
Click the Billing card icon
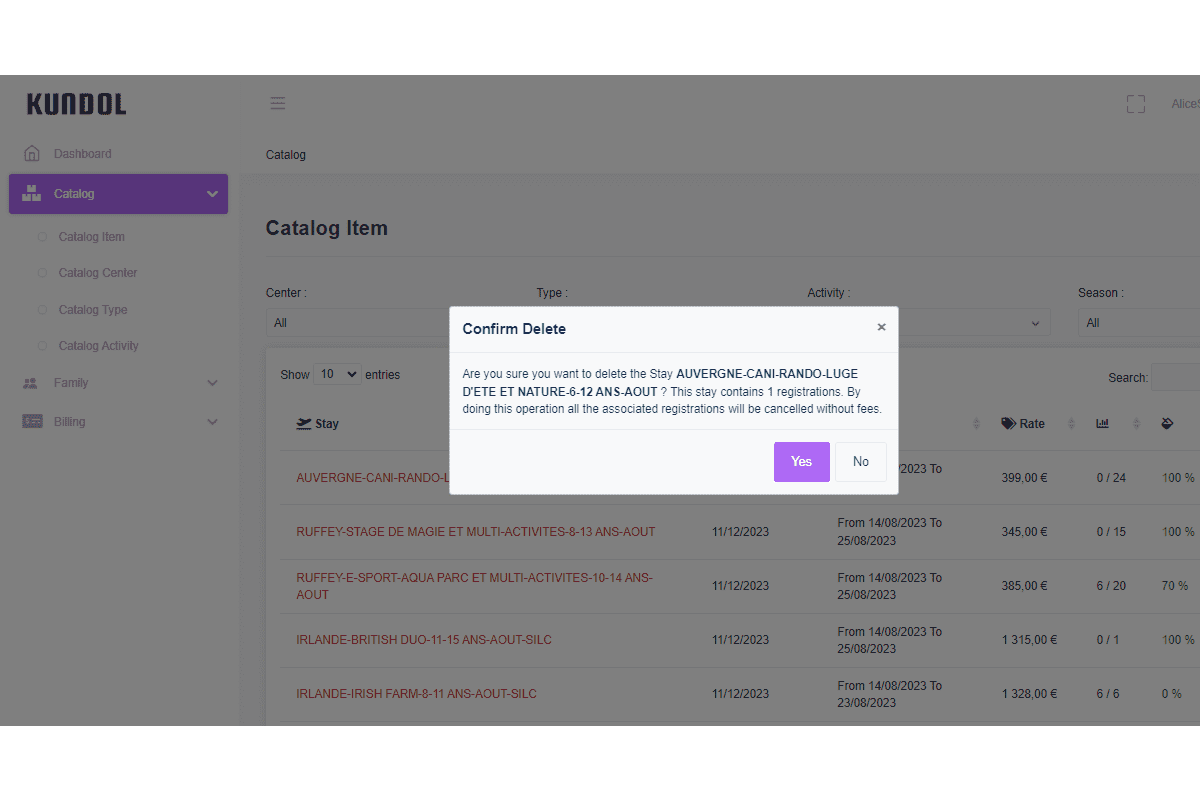(32, 422)
